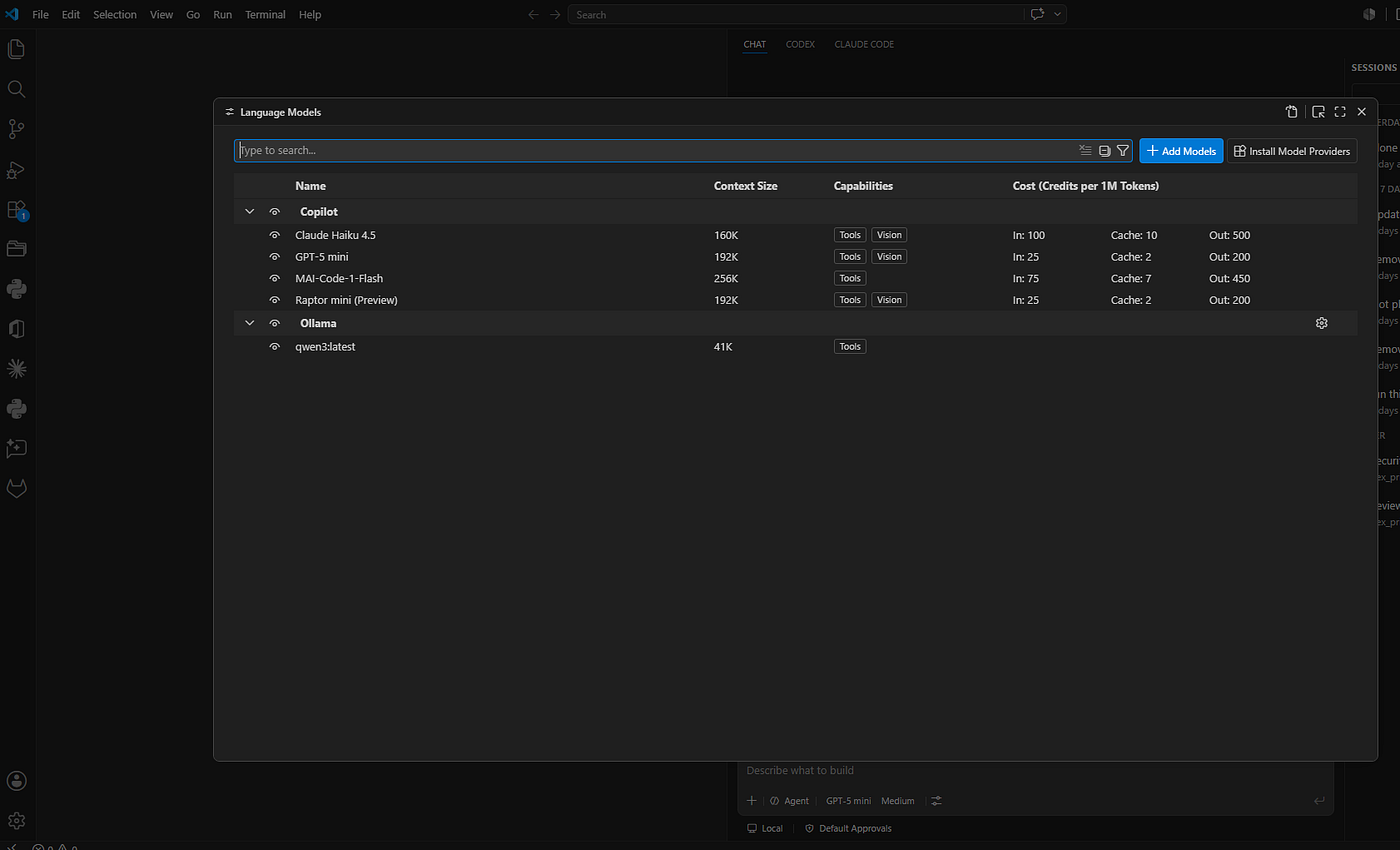The height and width of the screenshot is (850, 1400).
Task: Open the Medium reasoning effort dropdown
Action: pos(898,801)
